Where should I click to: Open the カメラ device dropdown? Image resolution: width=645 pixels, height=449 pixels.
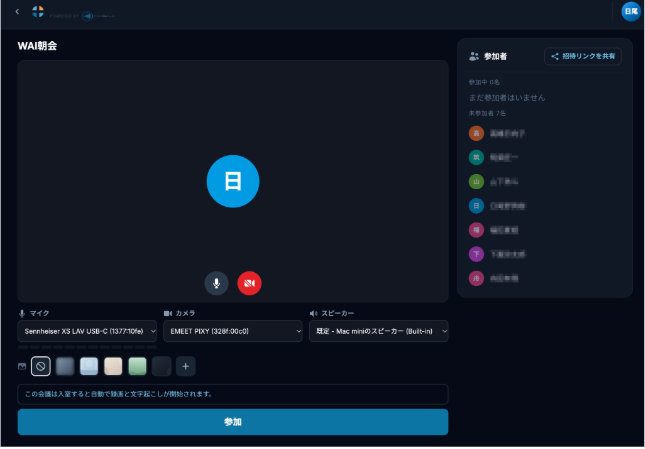[233, 331]
